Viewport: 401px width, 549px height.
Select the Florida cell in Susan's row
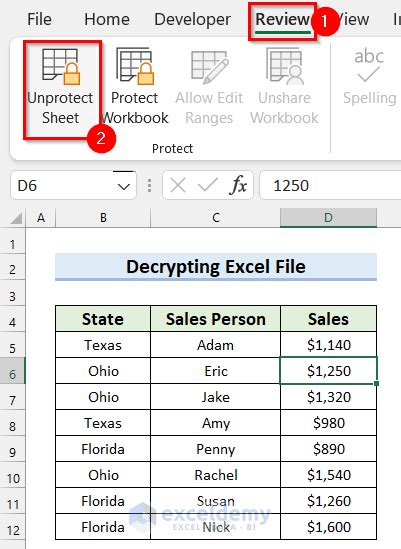(103, 501)
